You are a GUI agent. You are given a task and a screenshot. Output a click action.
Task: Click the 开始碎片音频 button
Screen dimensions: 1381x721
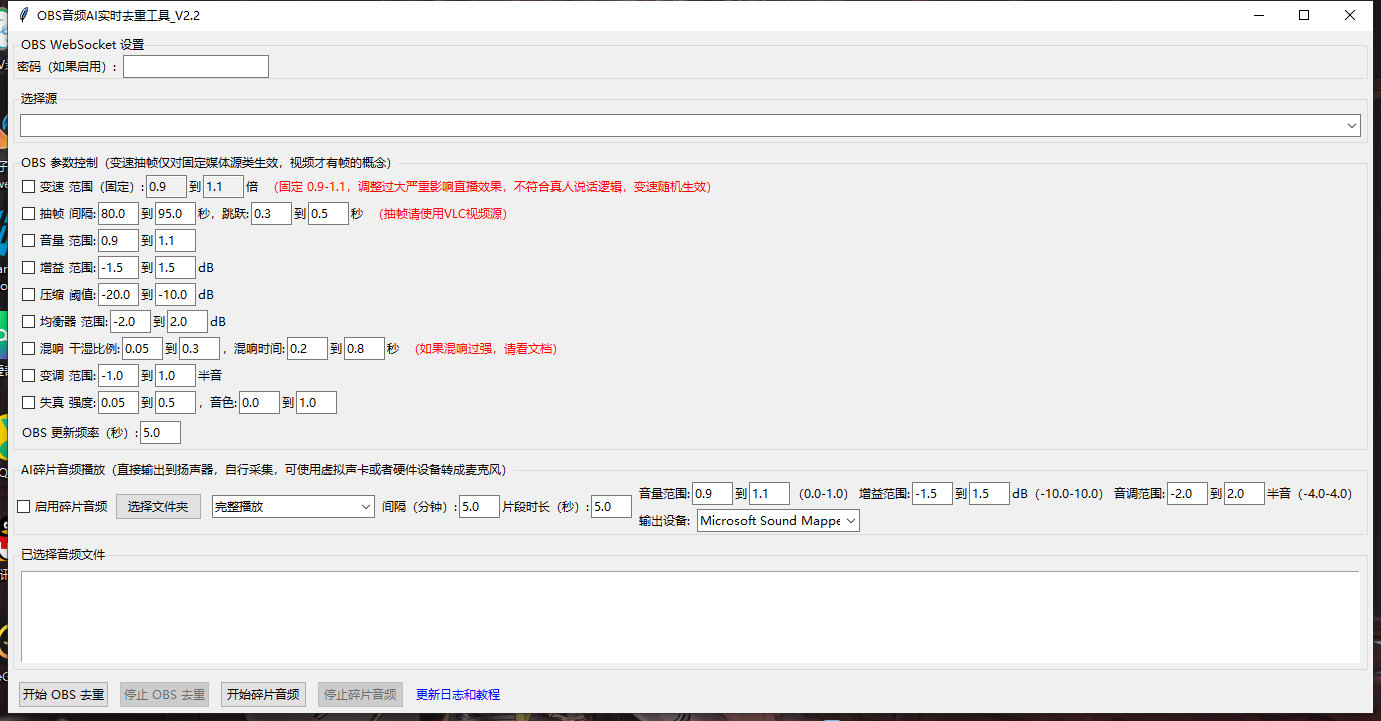[263, 694]
